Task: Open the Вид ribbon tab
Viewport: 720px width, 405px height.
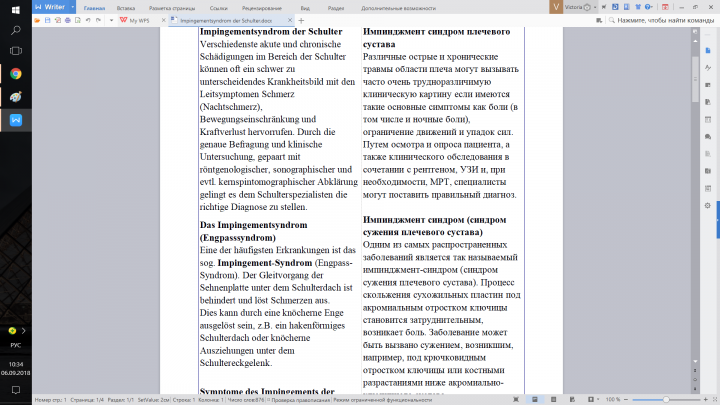Action: (305, 8)
